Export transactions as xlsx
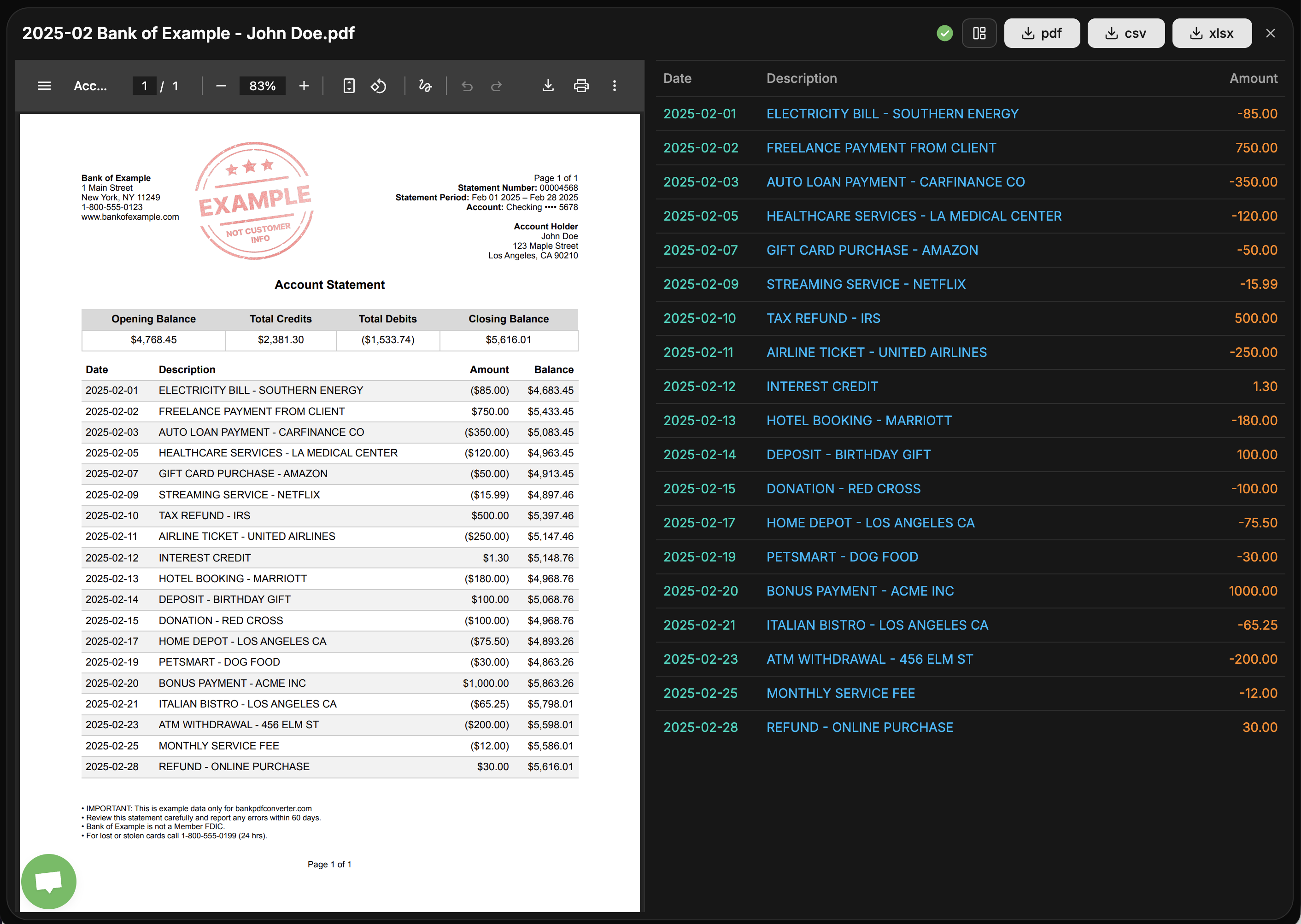1301x924 pixels. coord(1211,34)
